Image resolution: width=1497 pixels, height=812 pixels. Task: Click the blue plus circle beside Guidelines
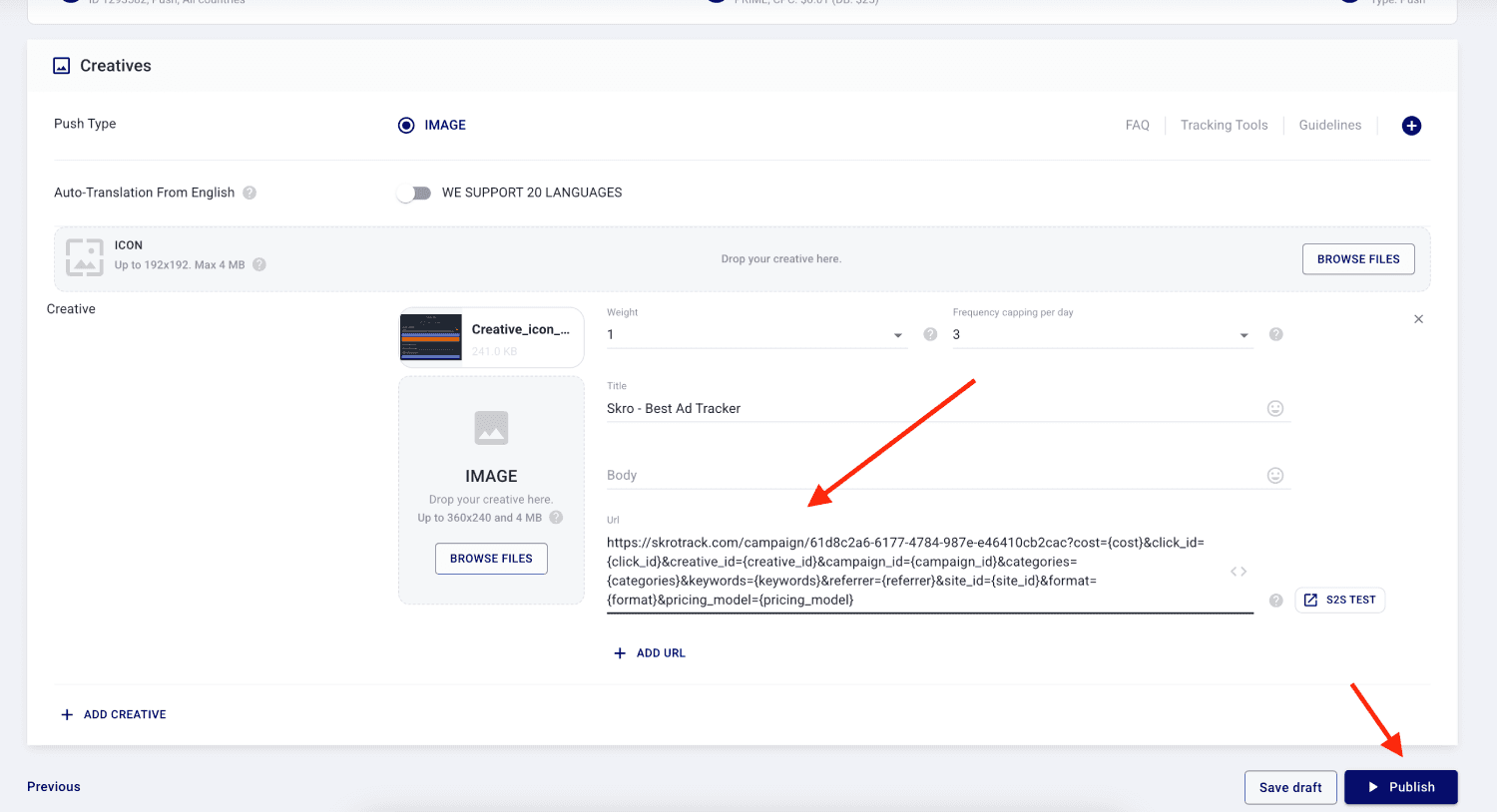(x=1411, y=126)
